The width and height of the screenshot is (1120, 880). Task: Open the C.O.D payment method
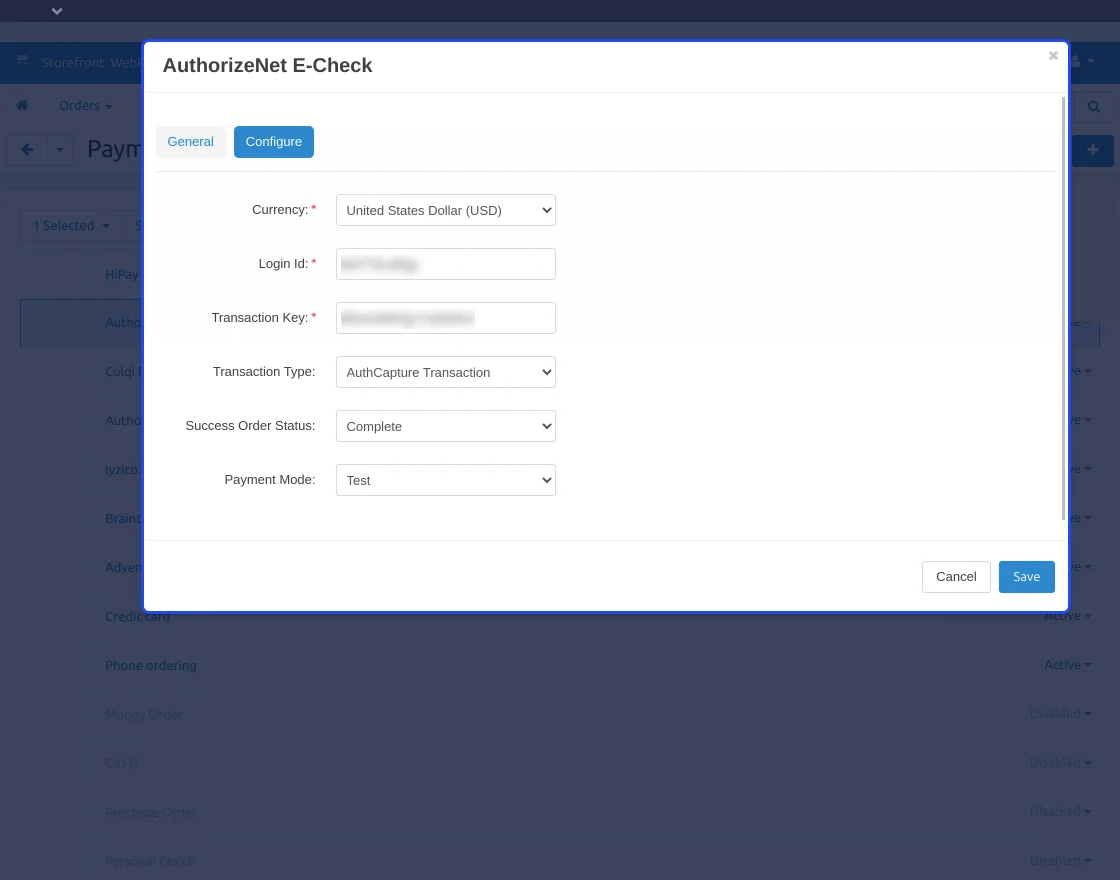coord(121,763)
